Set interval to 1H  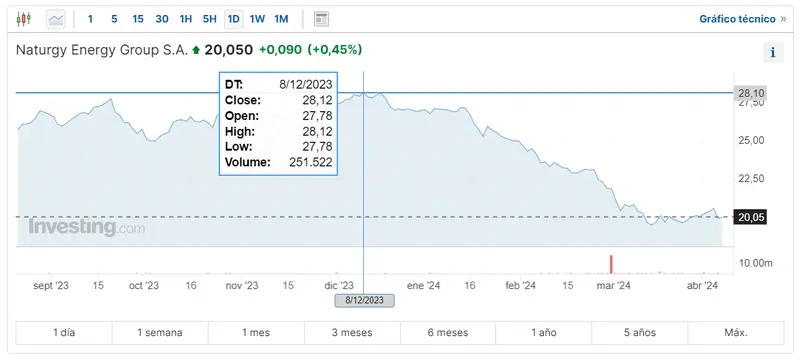click(x=186, y=19)
